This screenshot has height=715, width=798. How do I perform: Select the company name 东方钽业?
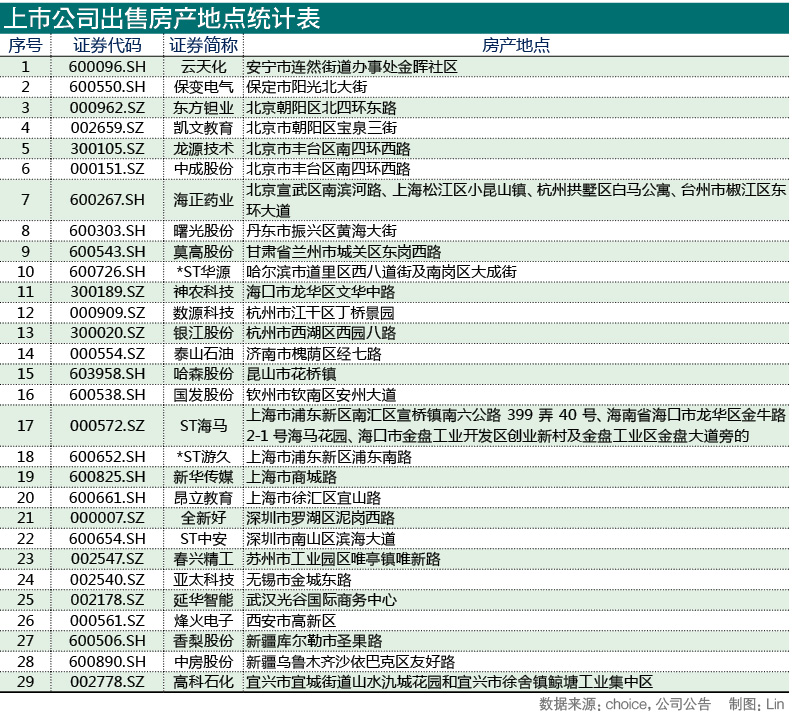(204, 108)
